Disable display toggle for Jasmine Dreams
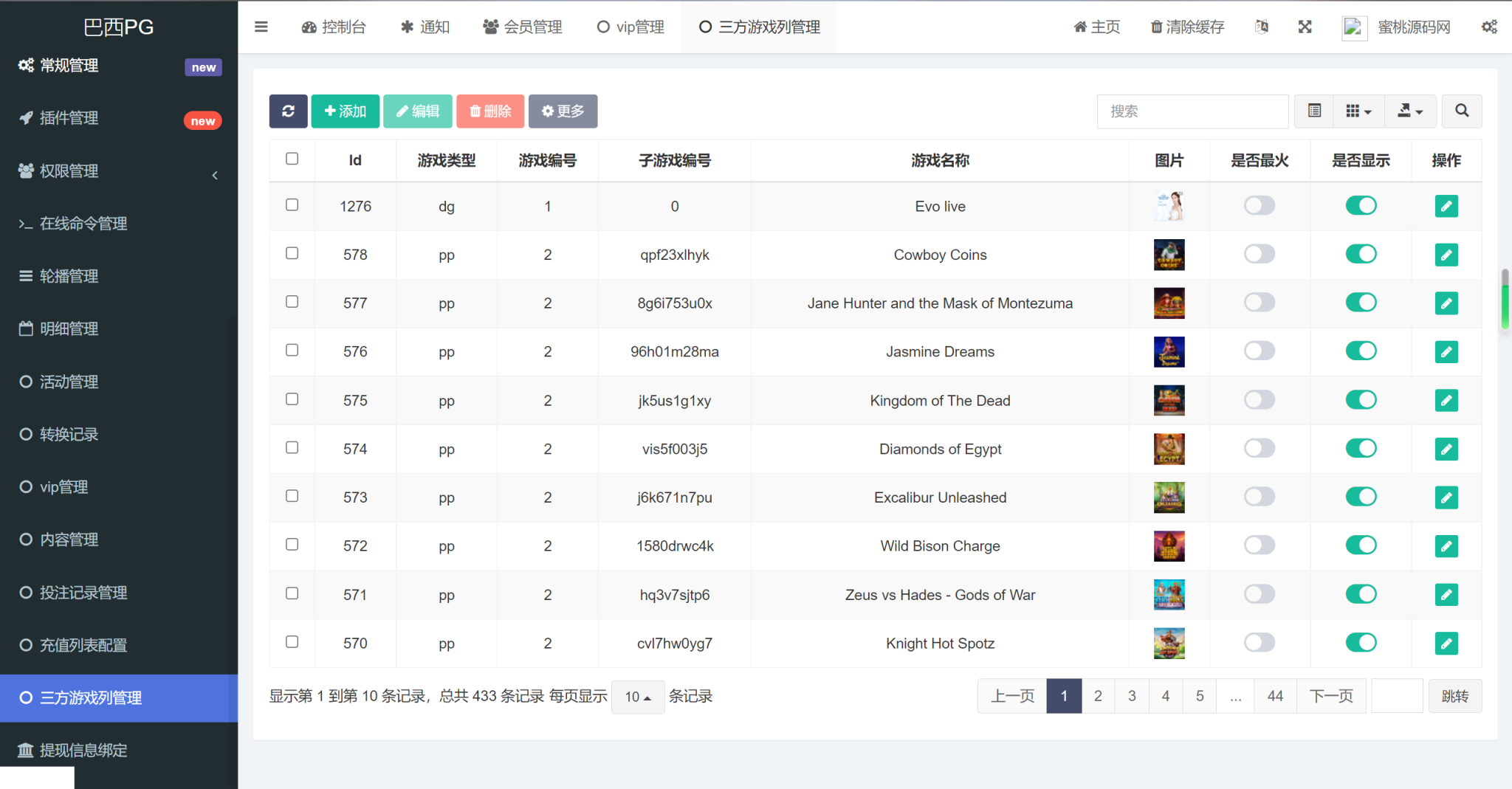 click(1360, 351)
